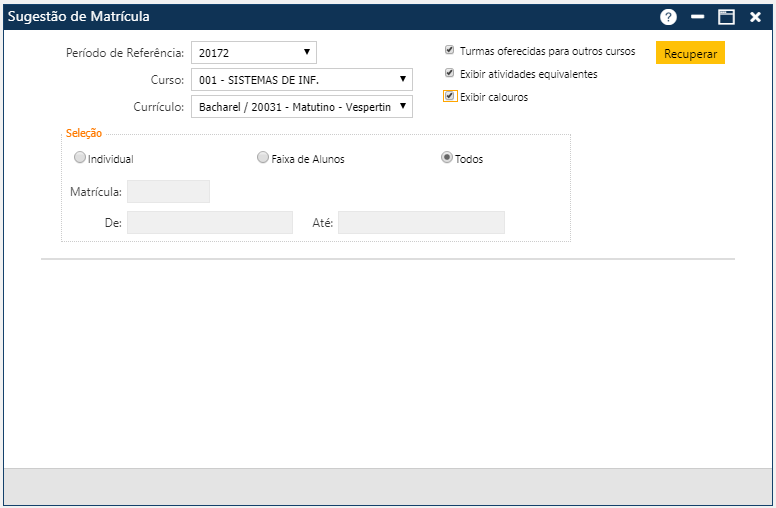Disable the Exibir calouros checkbox
This screenshot has height=508, width=776.
point(450,97)
